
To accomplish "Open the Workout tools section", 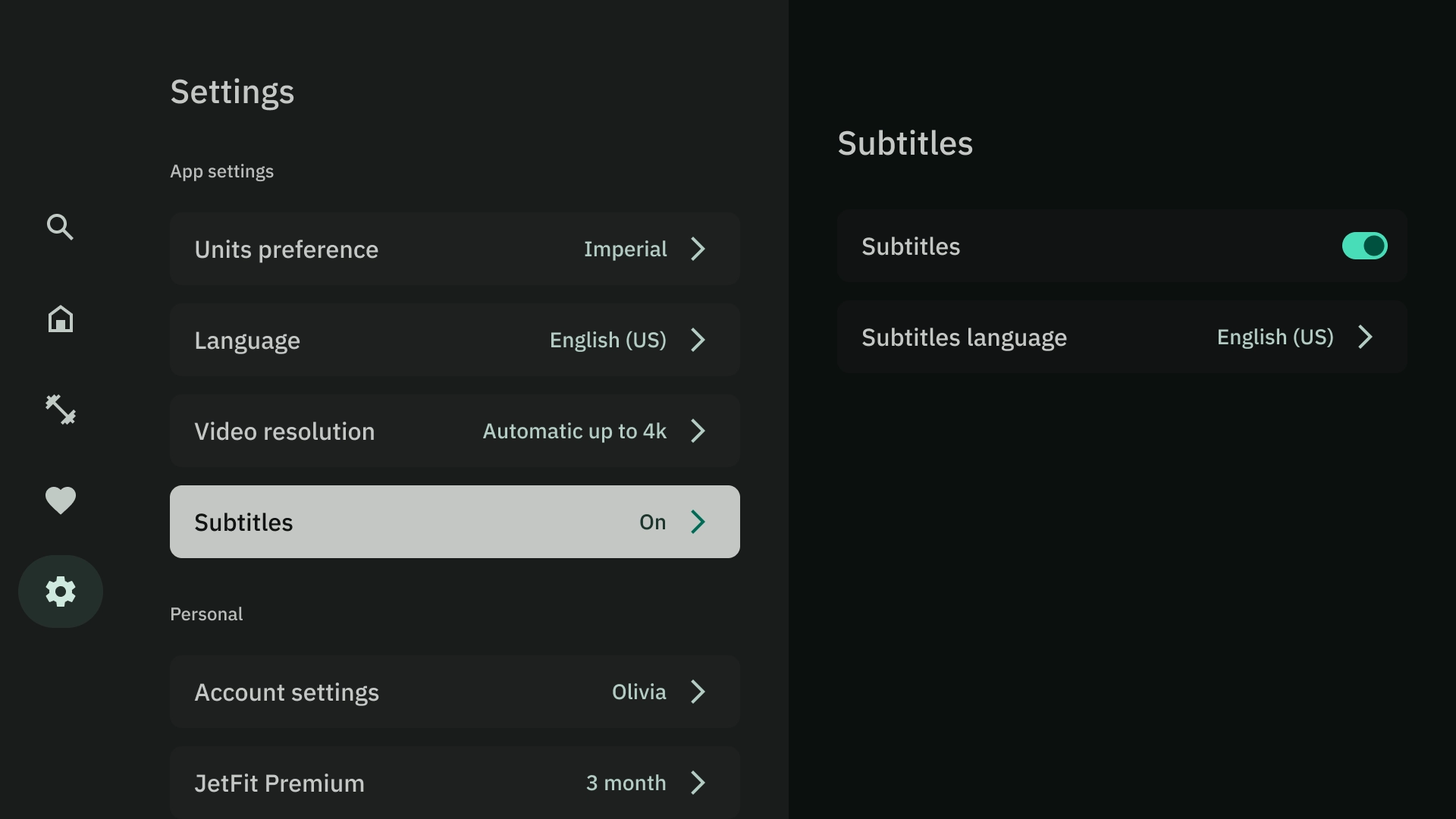I will point(60,409).
